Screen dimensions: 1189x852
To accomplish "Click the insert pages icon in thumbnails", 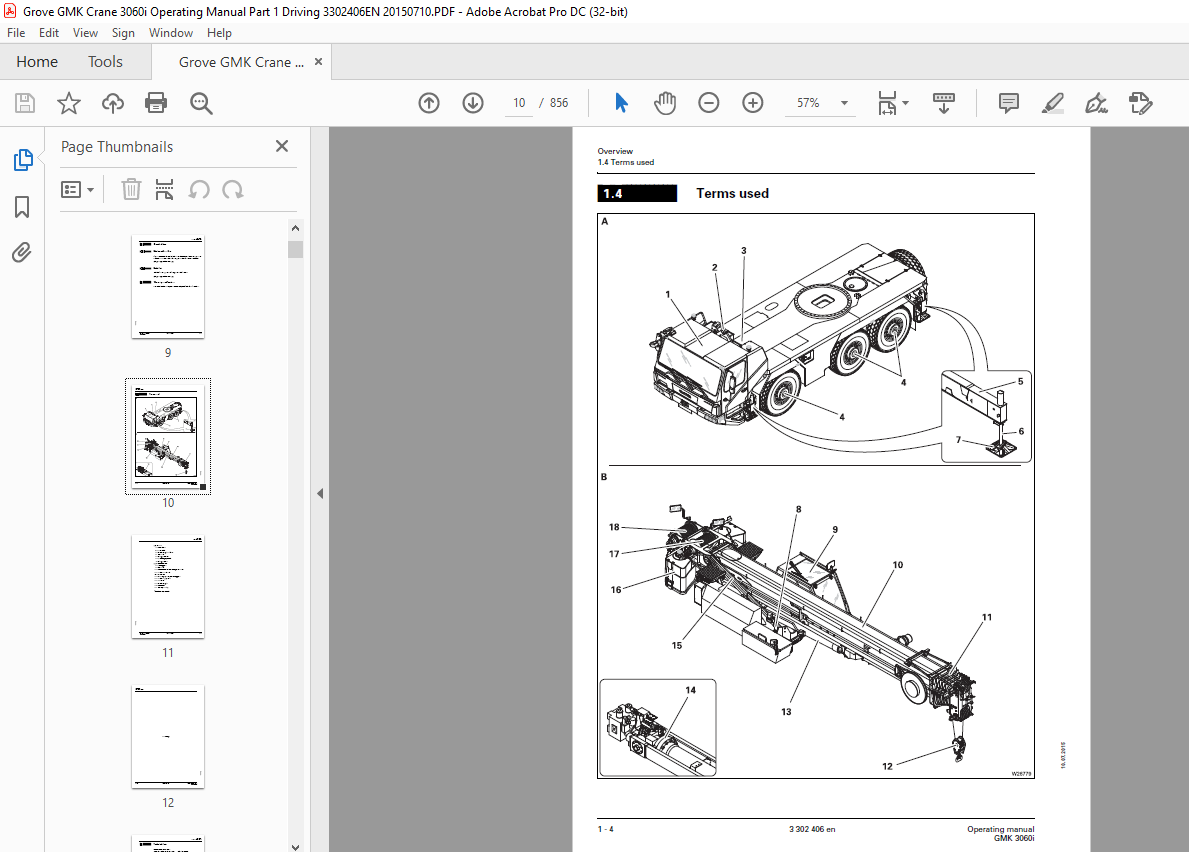I will (165, 190).
